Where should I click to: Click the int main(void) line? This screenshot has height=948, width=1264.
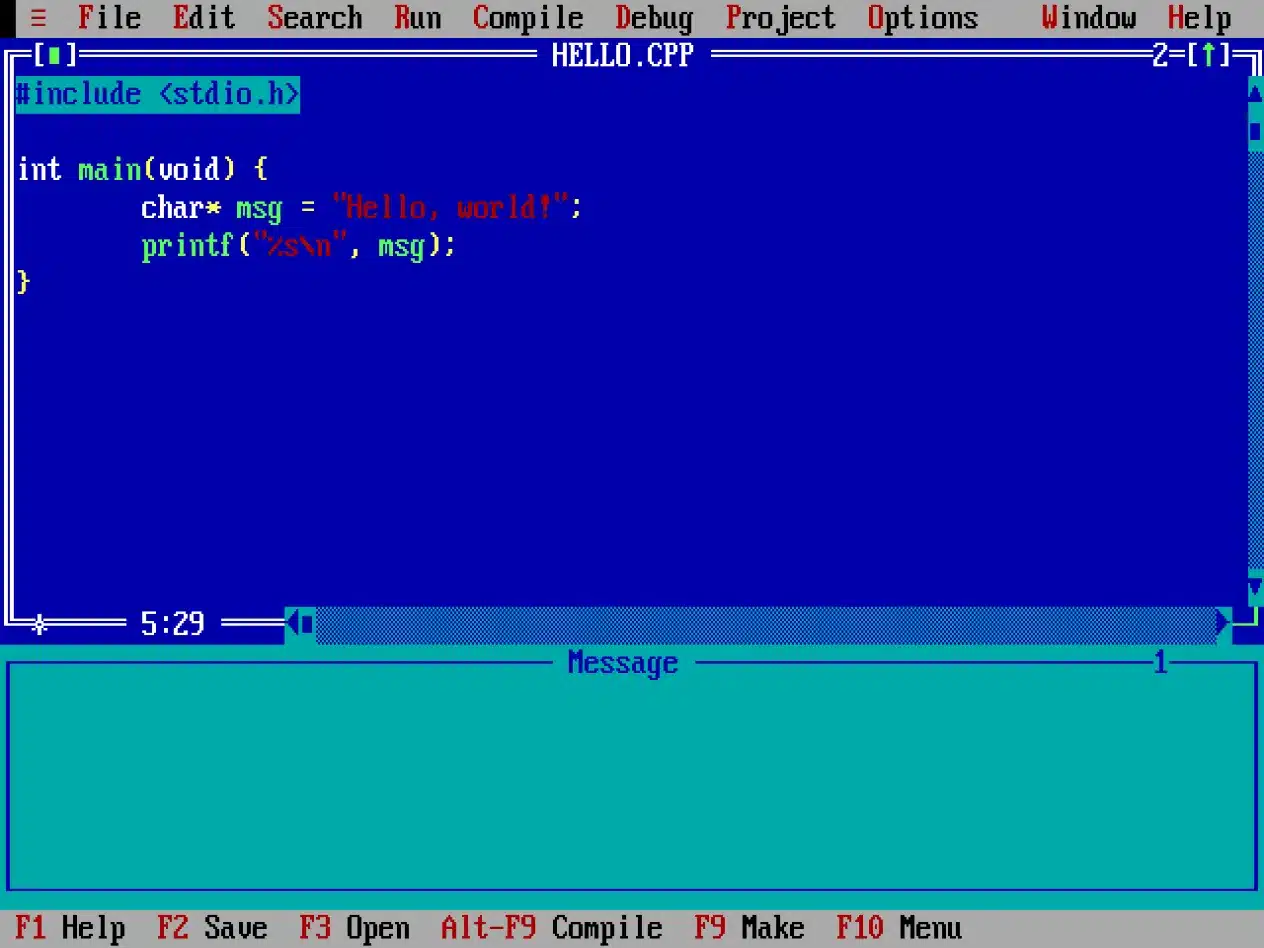[x=142, y=169]
